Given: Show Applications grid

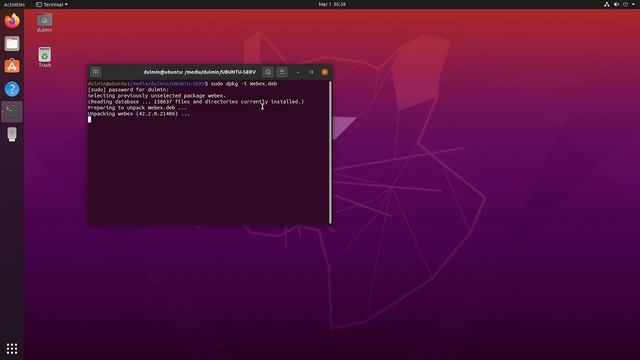Looking at the screenshot, I should pos(12,348).
